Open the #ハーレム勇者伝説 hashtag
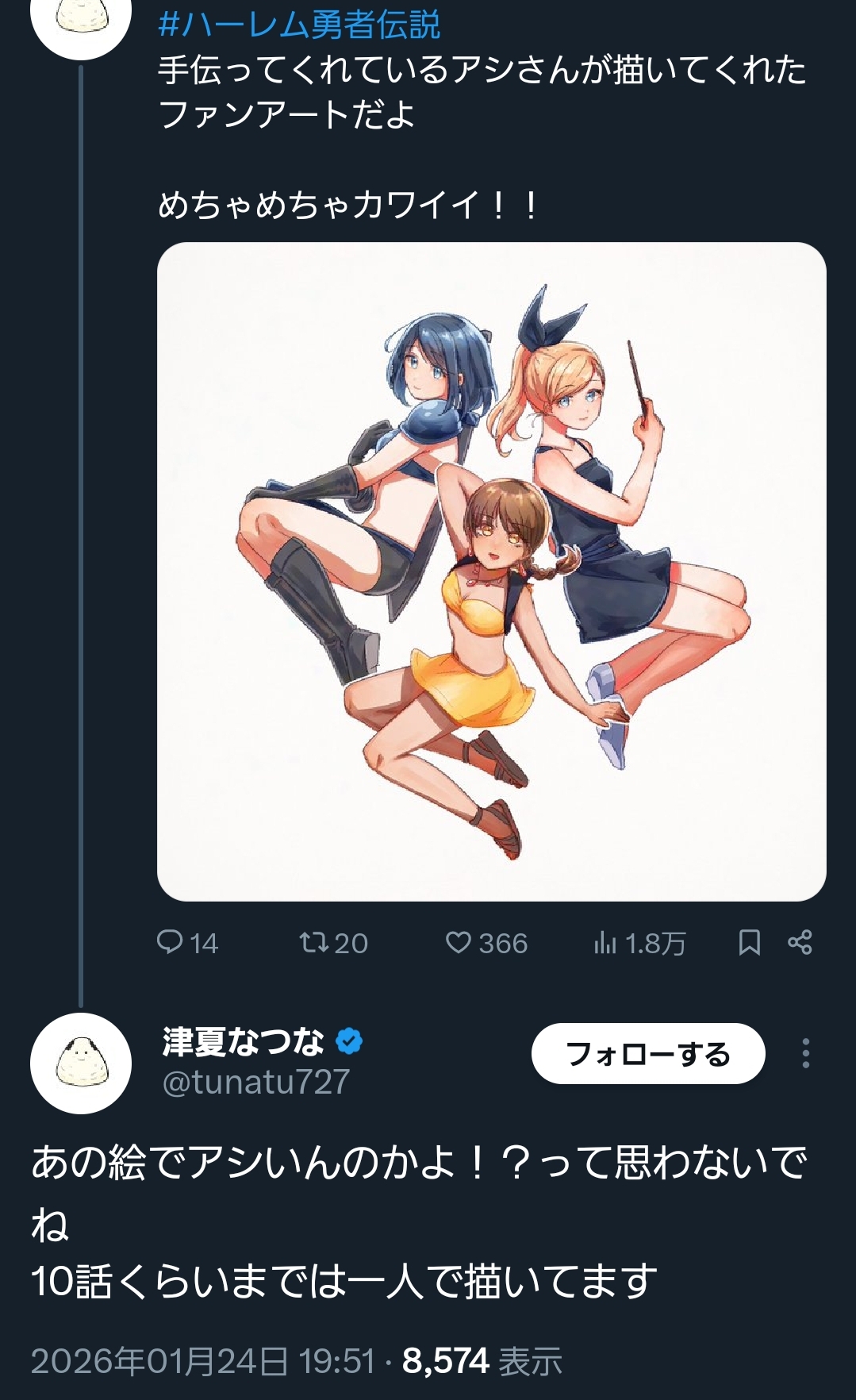The width and height of the screenshot is (856, 1400). pyautogui.click(x=299, y=25)
